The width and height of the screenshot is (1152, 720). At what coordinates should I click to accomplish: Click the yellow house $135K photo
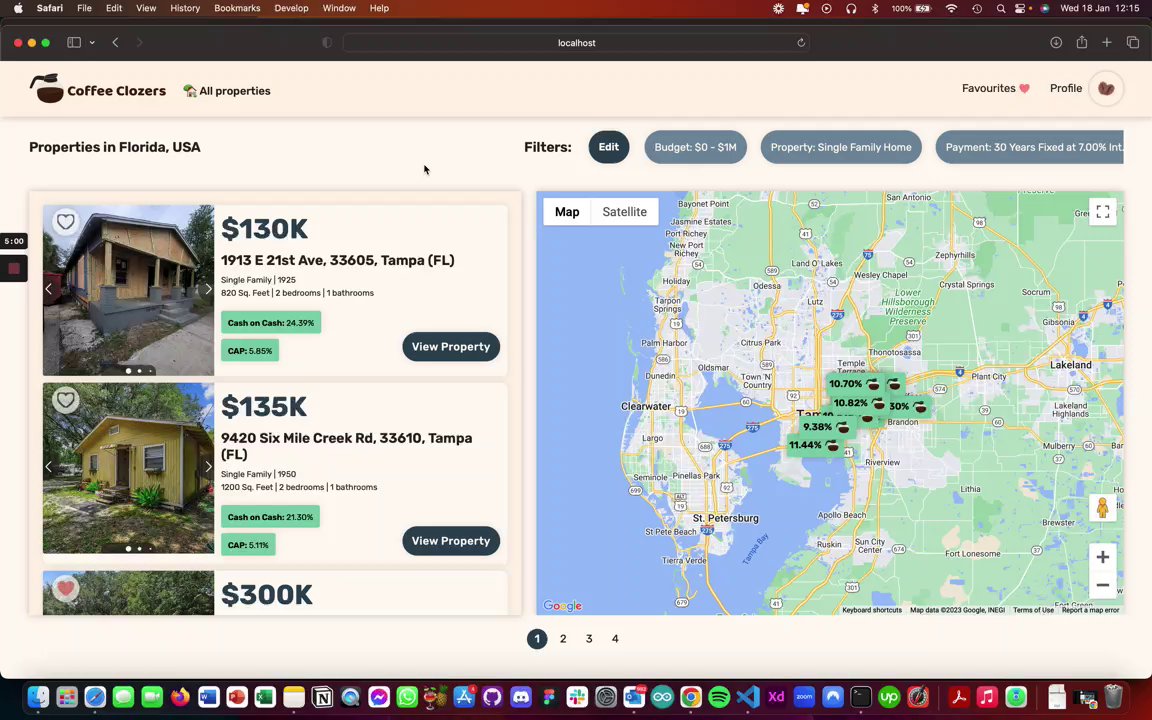pos(129,468)
